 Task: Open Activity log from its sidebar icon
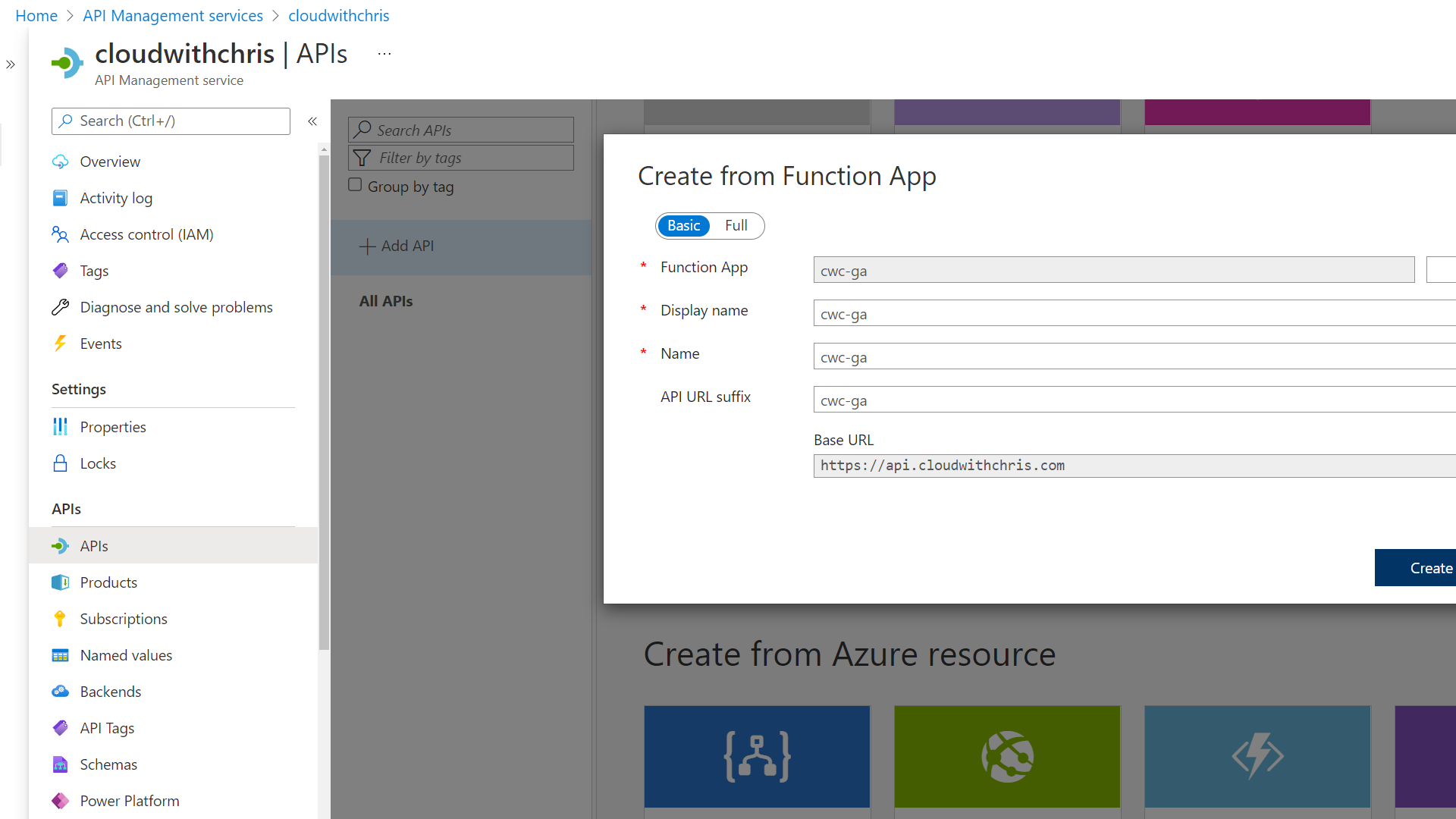(x=60, y=198)
